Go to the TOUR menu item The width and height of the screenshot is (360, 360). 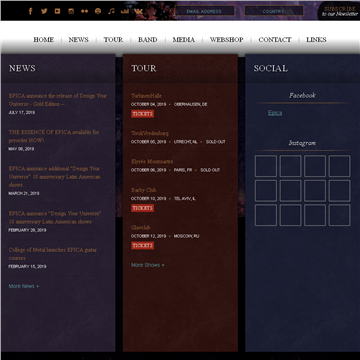[x=113, y=40]
